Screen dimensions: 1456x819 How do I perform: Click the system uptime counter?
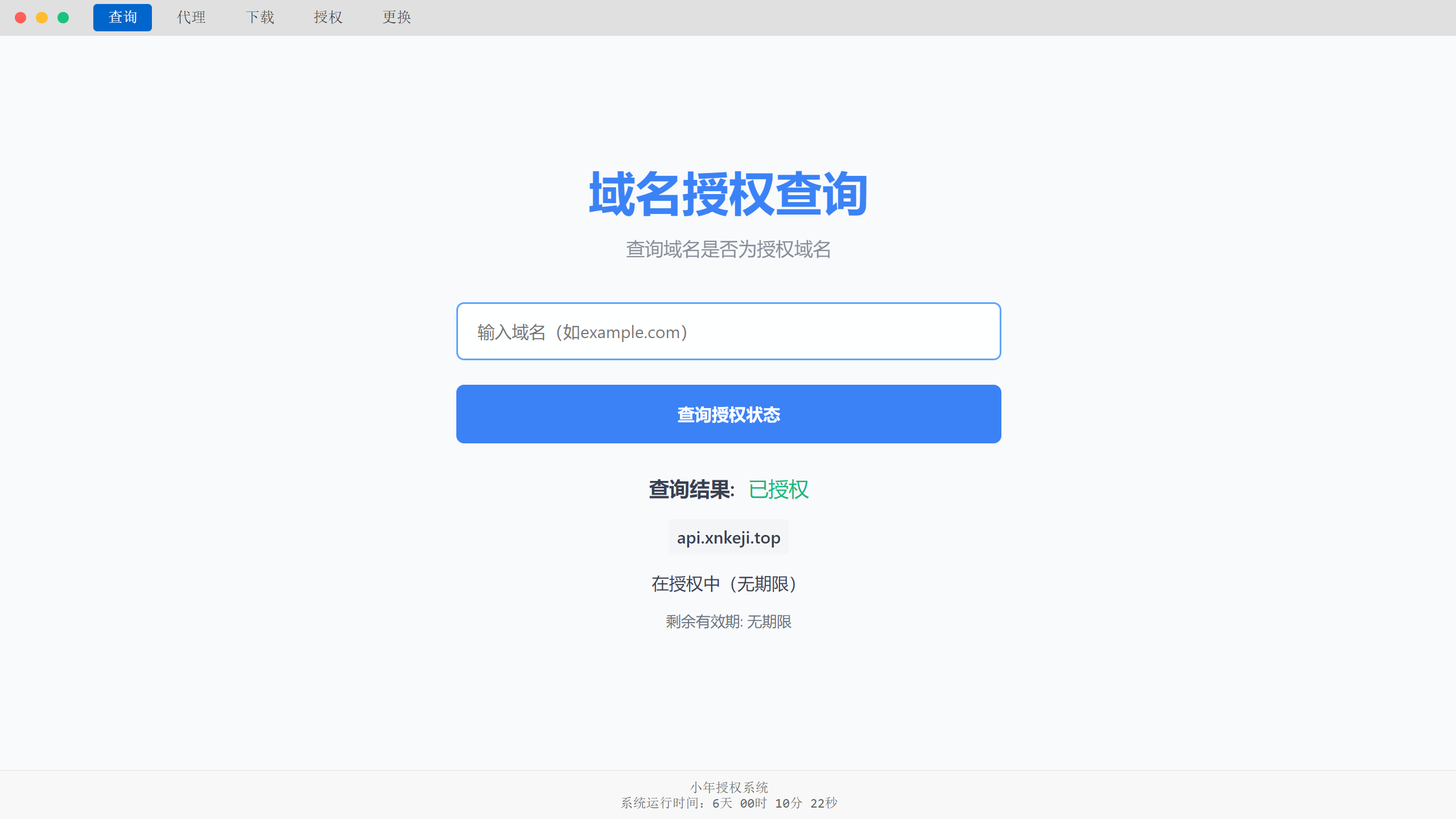coord(728,803)
